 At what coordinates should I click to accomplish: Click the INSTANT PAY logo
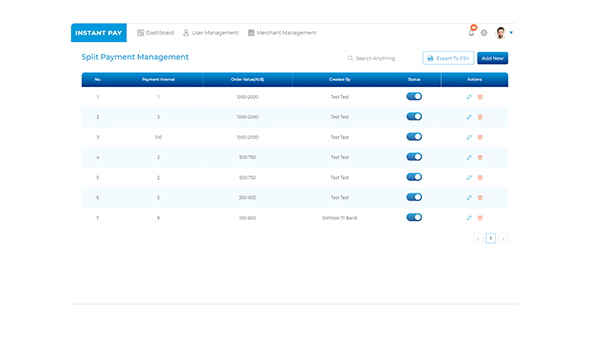pos(99,33)
